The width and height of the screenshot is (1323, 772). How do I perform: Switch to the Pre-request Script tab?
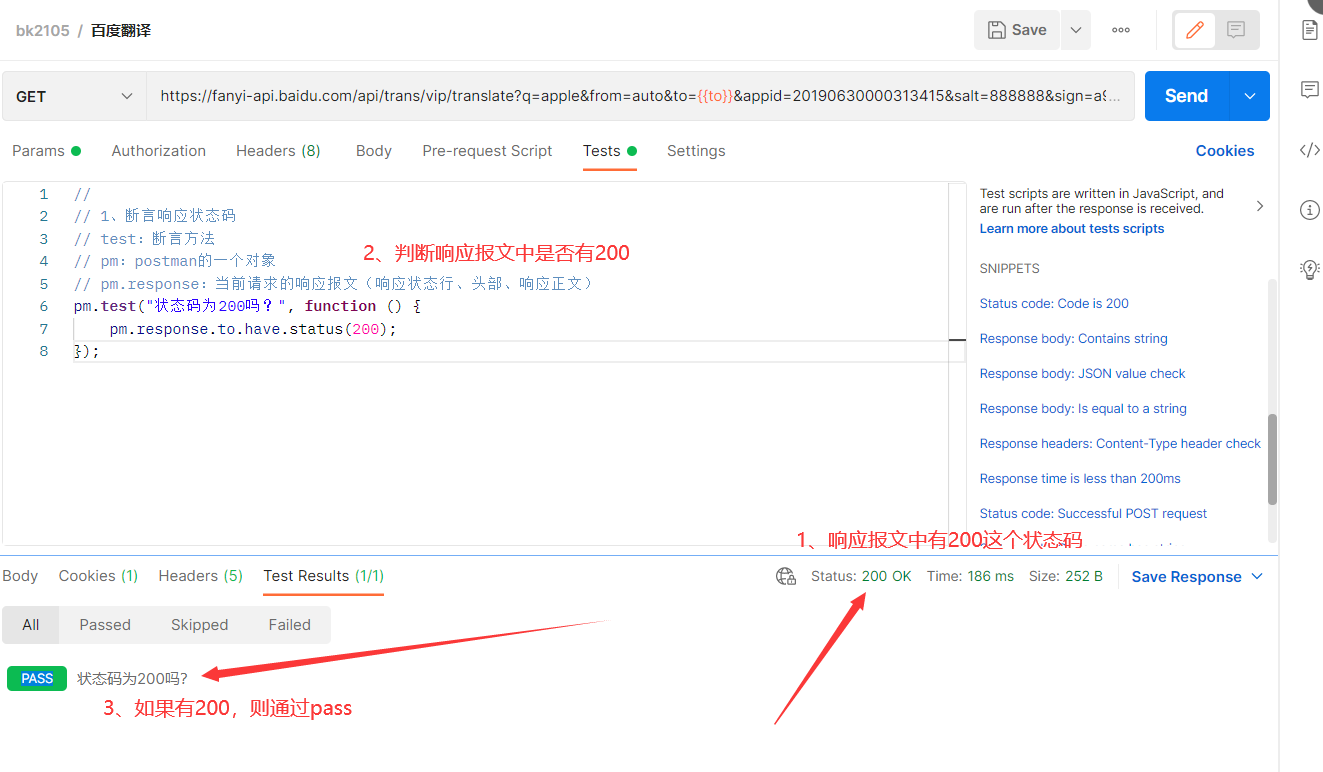(x=487, y=150)
